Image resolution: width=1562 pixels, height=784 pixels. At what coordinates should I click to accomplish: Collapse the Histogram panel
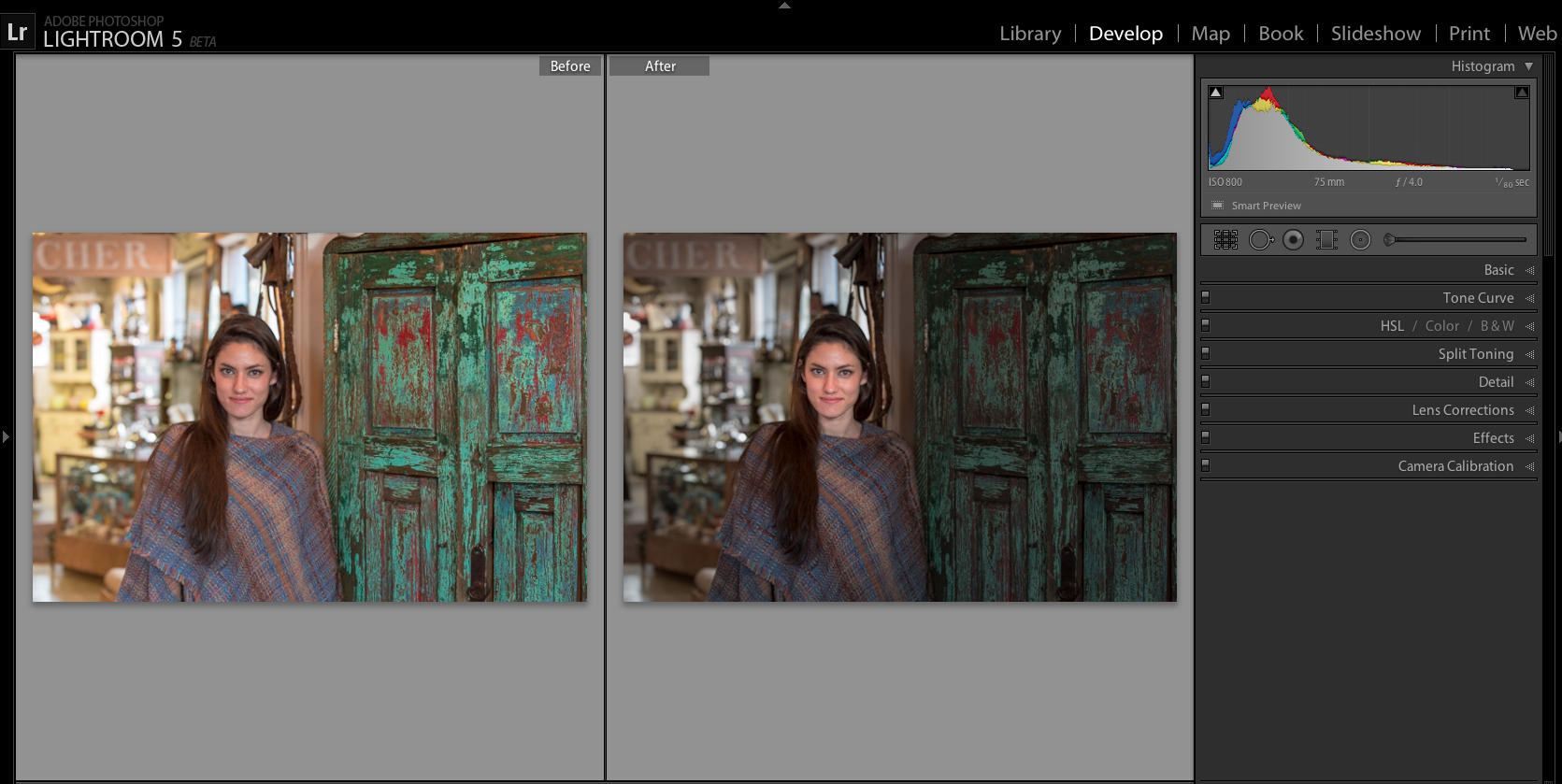coord(1528,66)
